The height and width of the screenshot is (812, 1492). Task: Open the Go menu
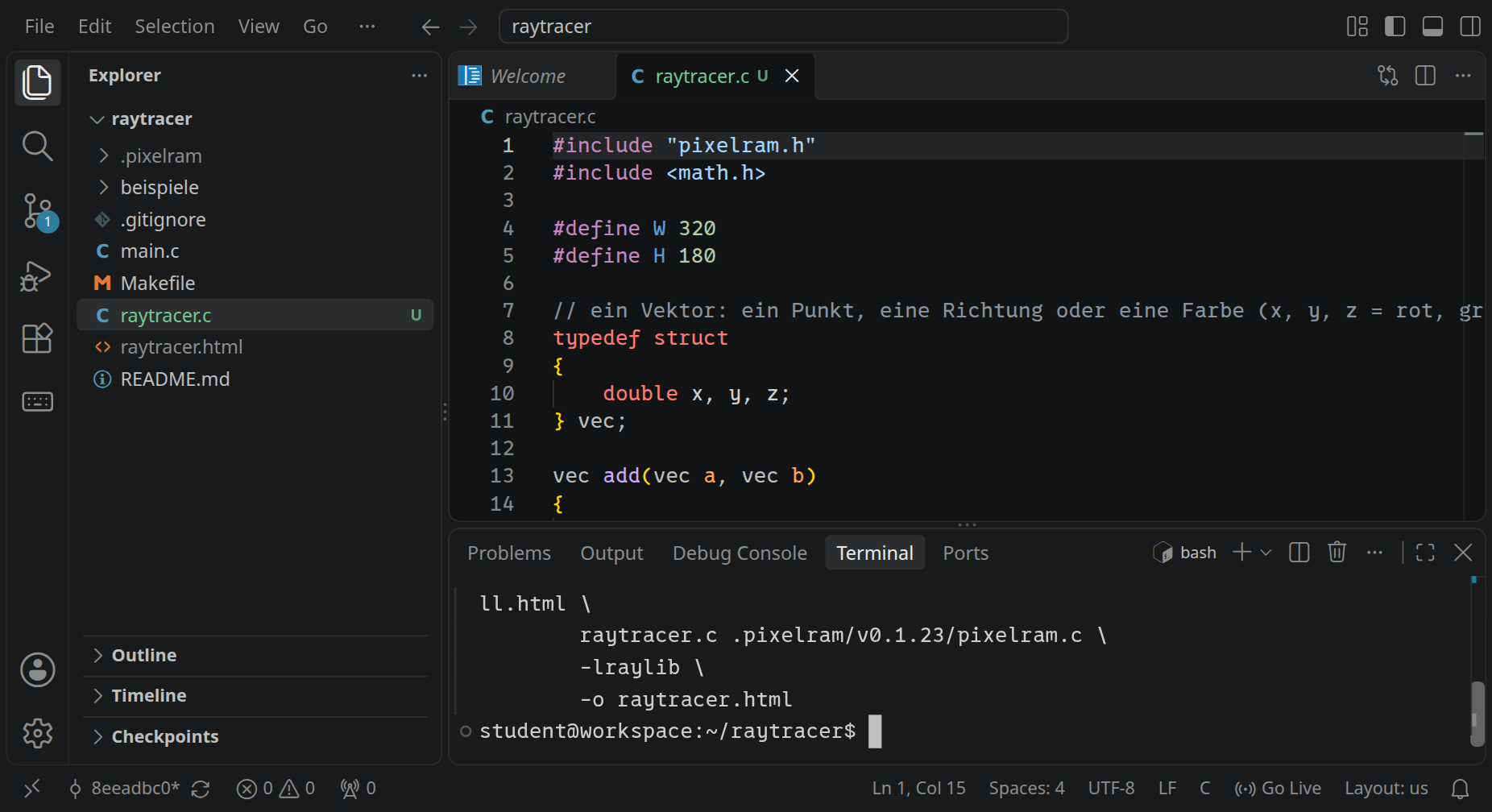coord(315,27)
